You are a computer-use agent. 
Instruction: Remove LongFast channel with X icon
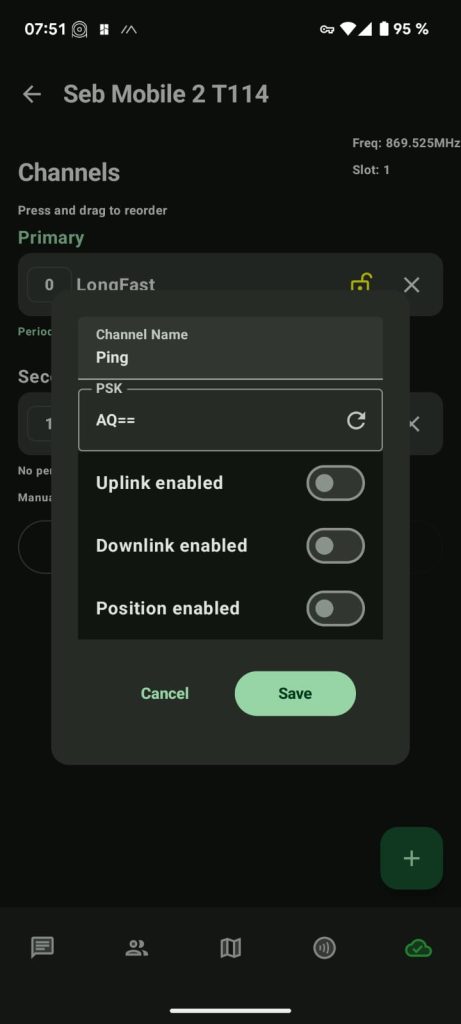coord(411,285)
